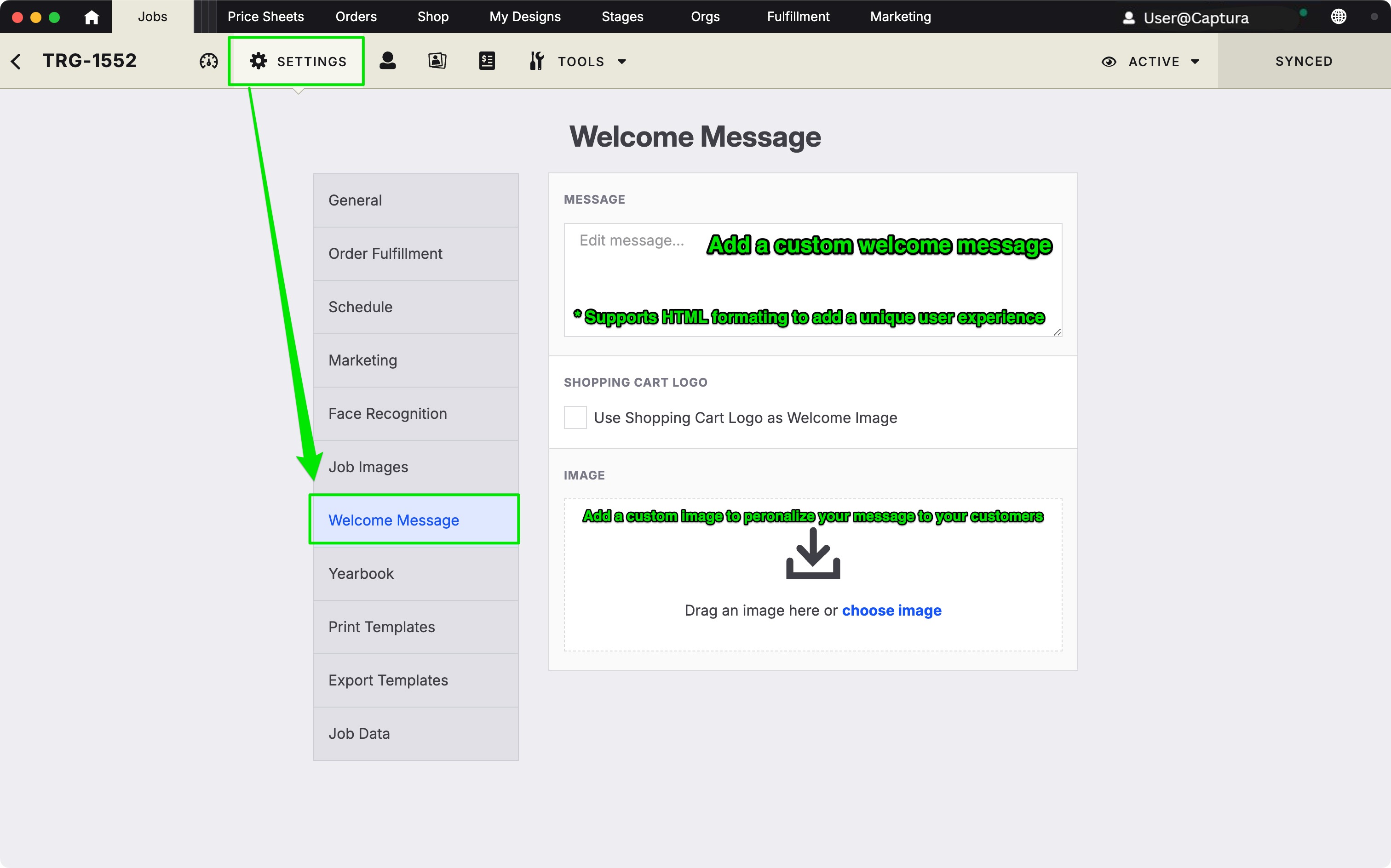
Task: Click the IMAGE section label
Action: click(x=584, y=475)
